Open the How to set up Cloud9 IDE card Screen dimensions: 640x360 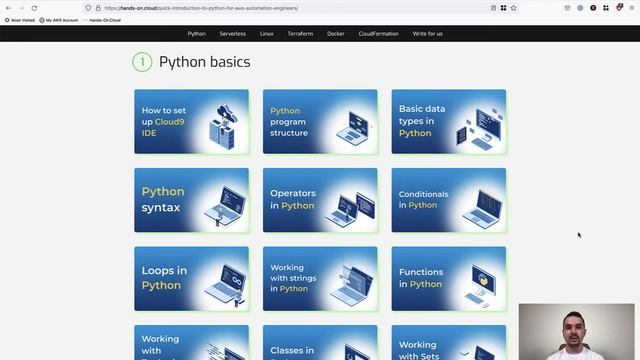pyautogui.click(x=191, y=122)
